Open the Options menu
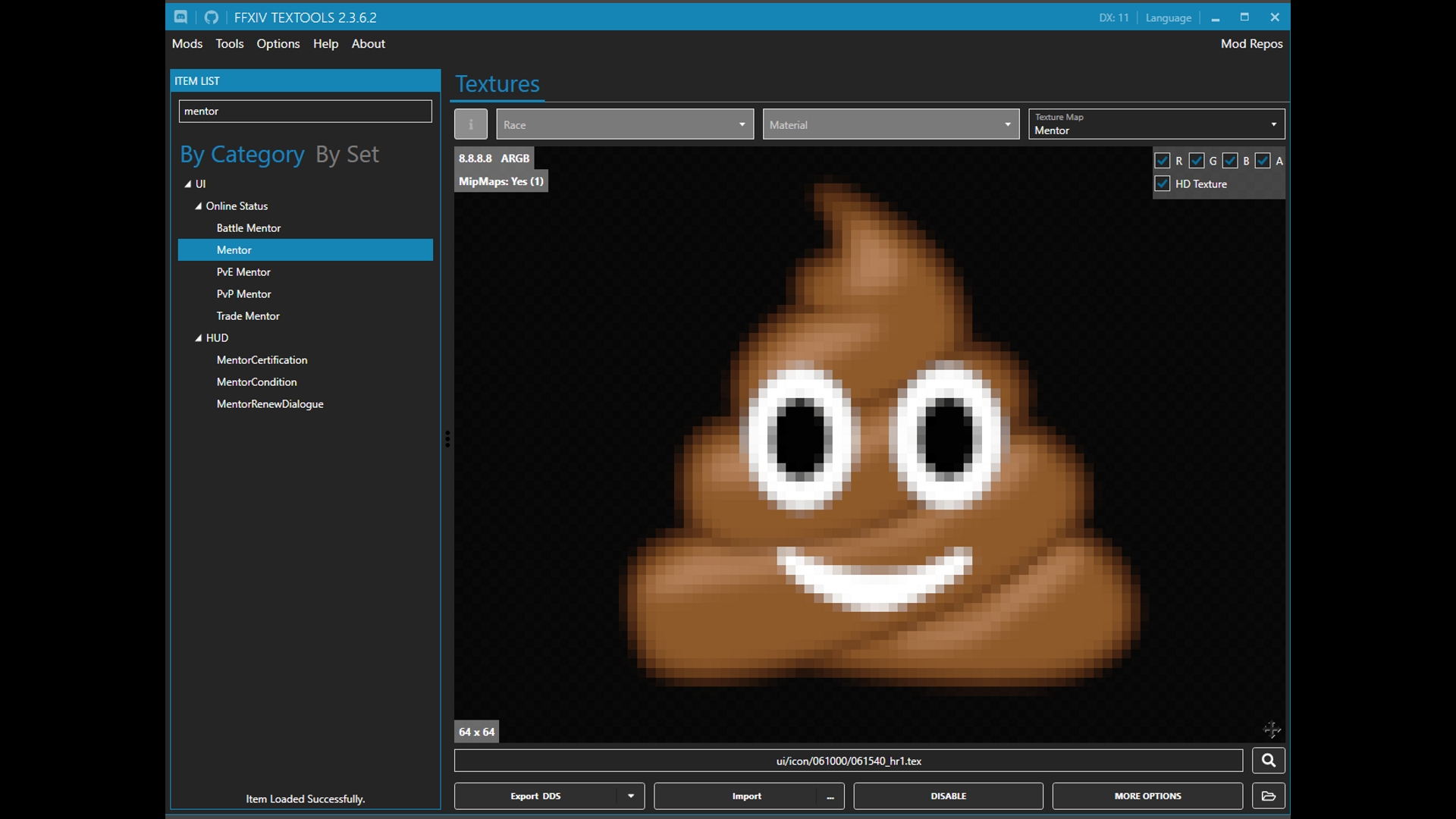The image size is (1456, 819). point(278,44)
